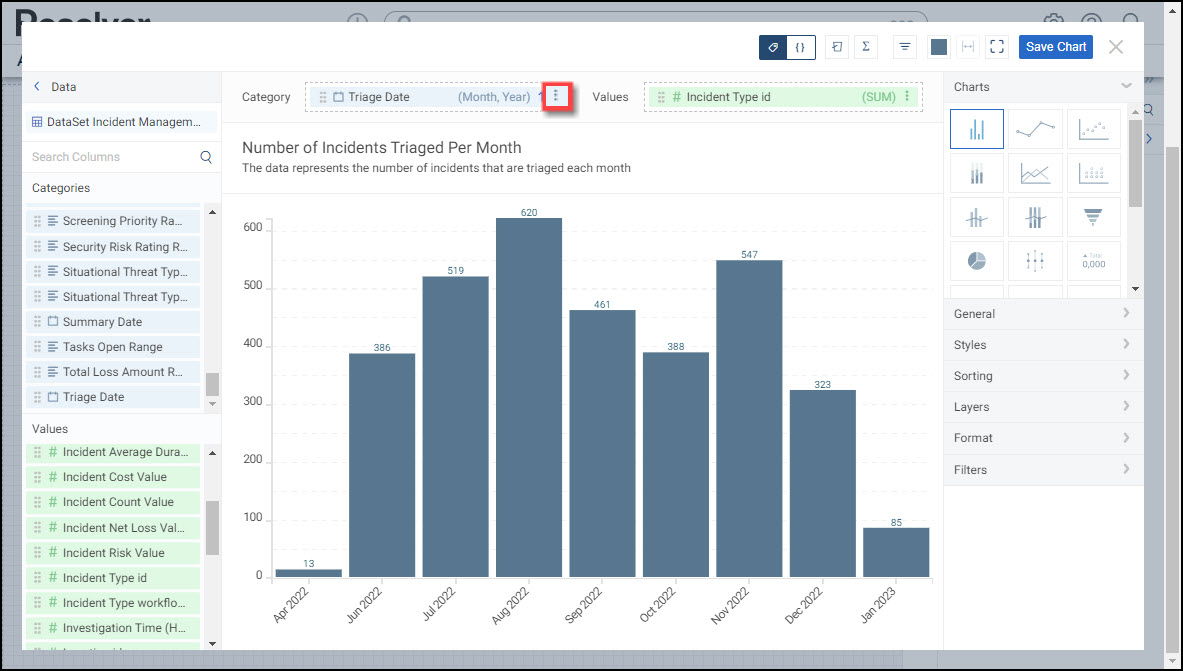Open Triage Date category options menu

(557, 97)
